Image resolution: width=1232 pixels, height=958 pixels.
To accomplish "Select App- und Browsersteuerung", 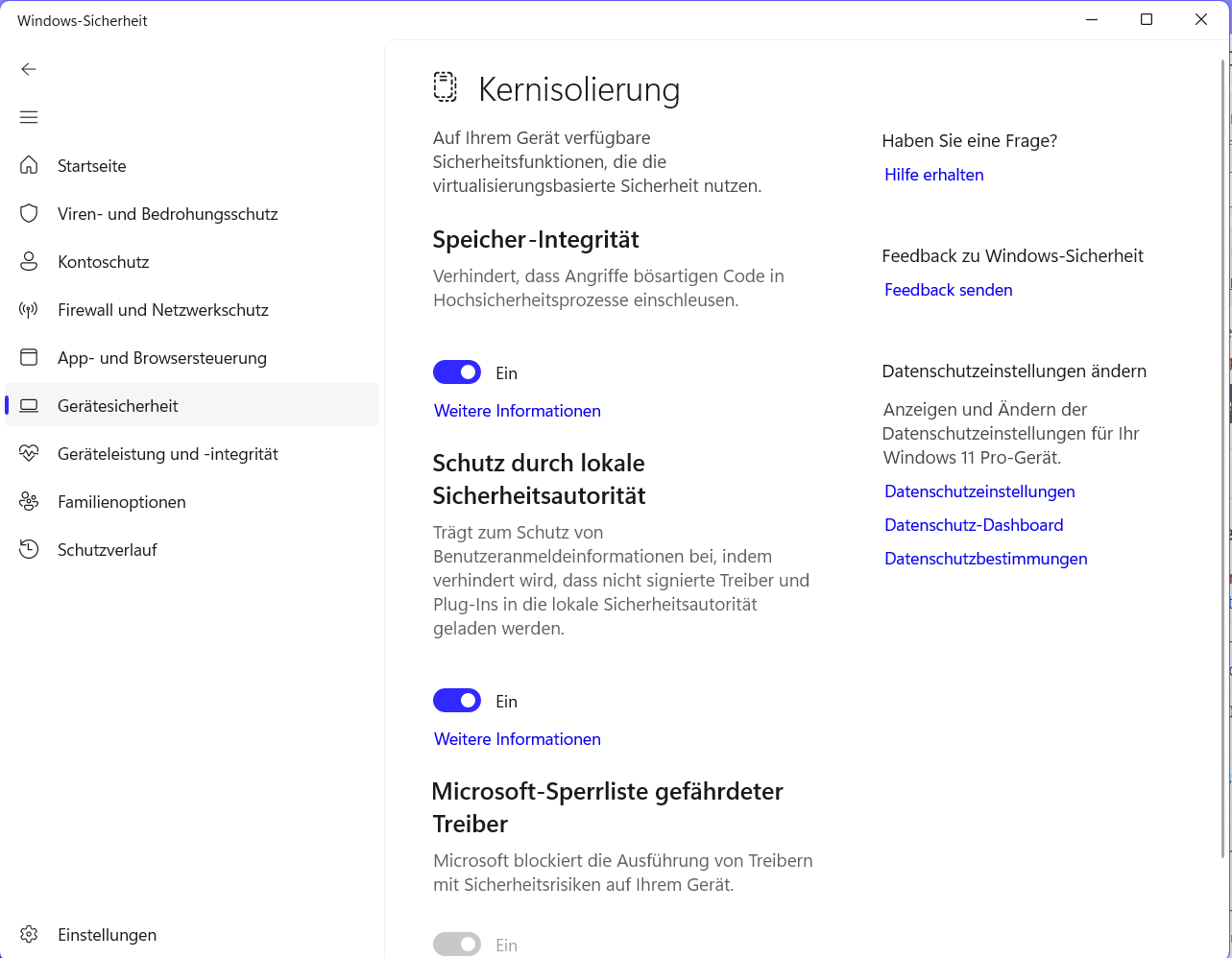I will click(192, 357).
